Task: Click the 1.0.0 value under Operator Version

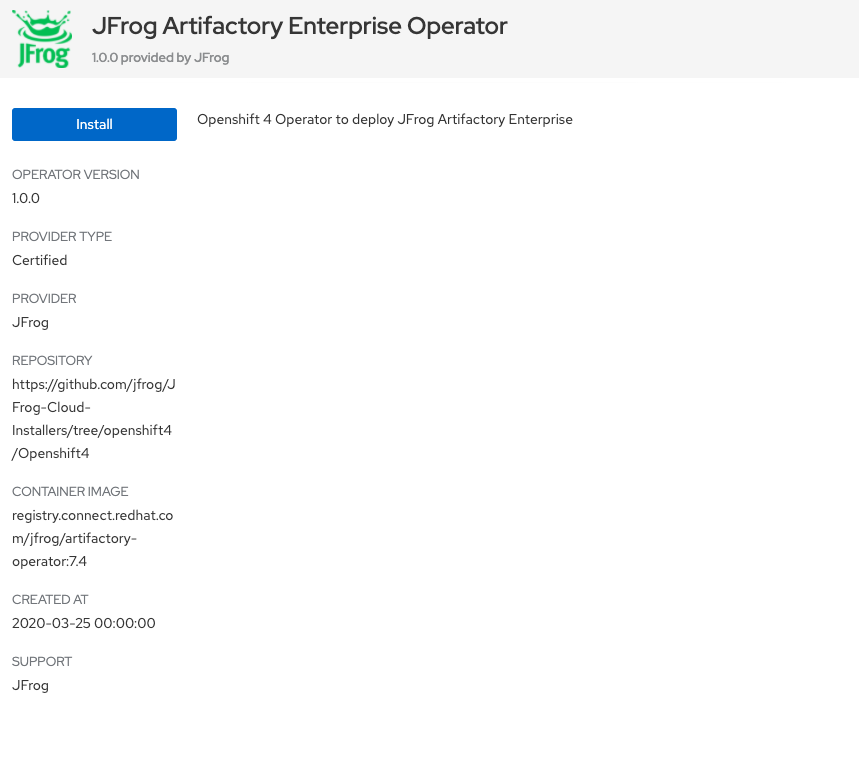Action: point(26,198)
